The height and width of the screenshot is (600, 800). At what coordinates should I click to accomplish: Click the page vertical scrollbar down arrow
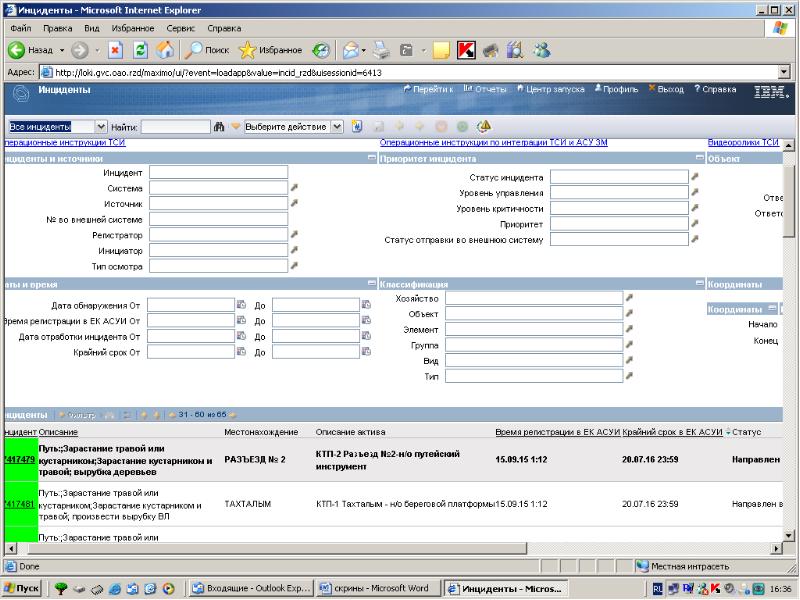tap(788, 535)
